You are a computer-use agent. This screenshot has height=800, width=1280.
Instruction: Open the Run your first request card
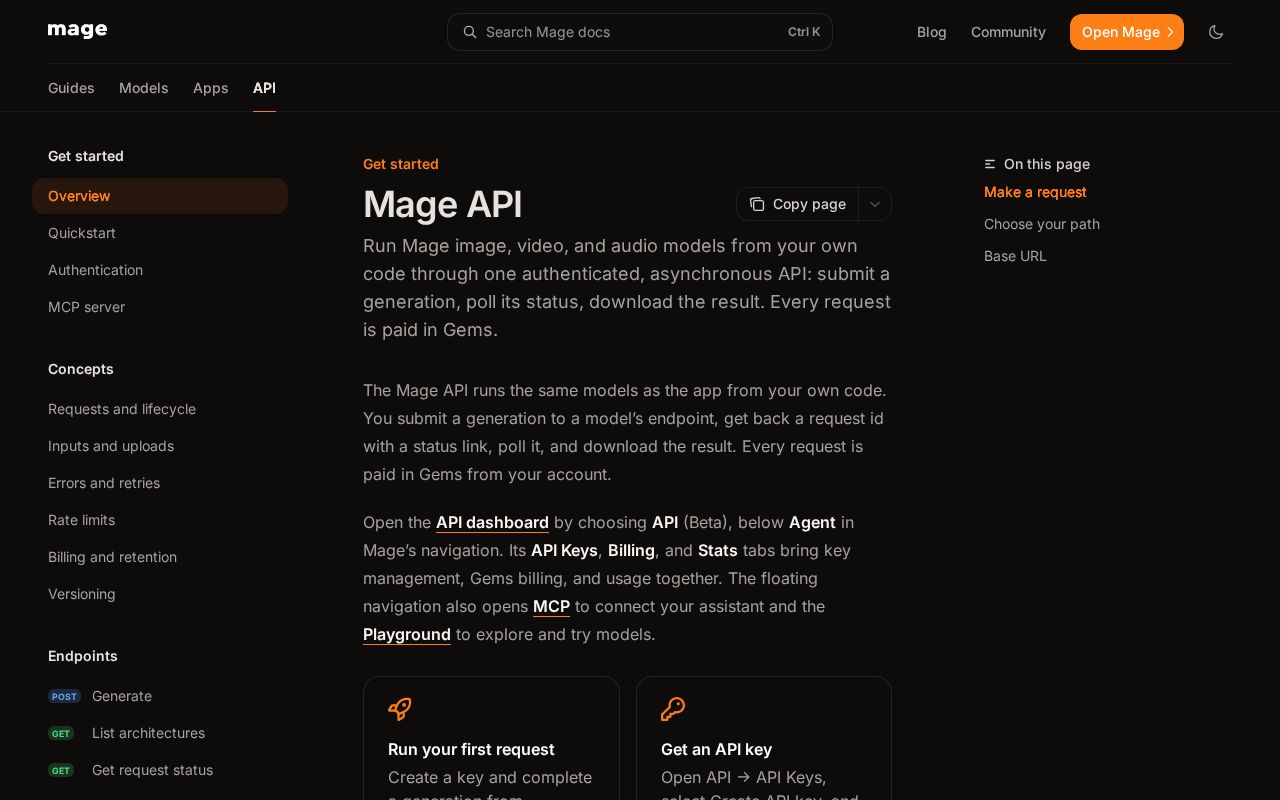coord(491,738)
